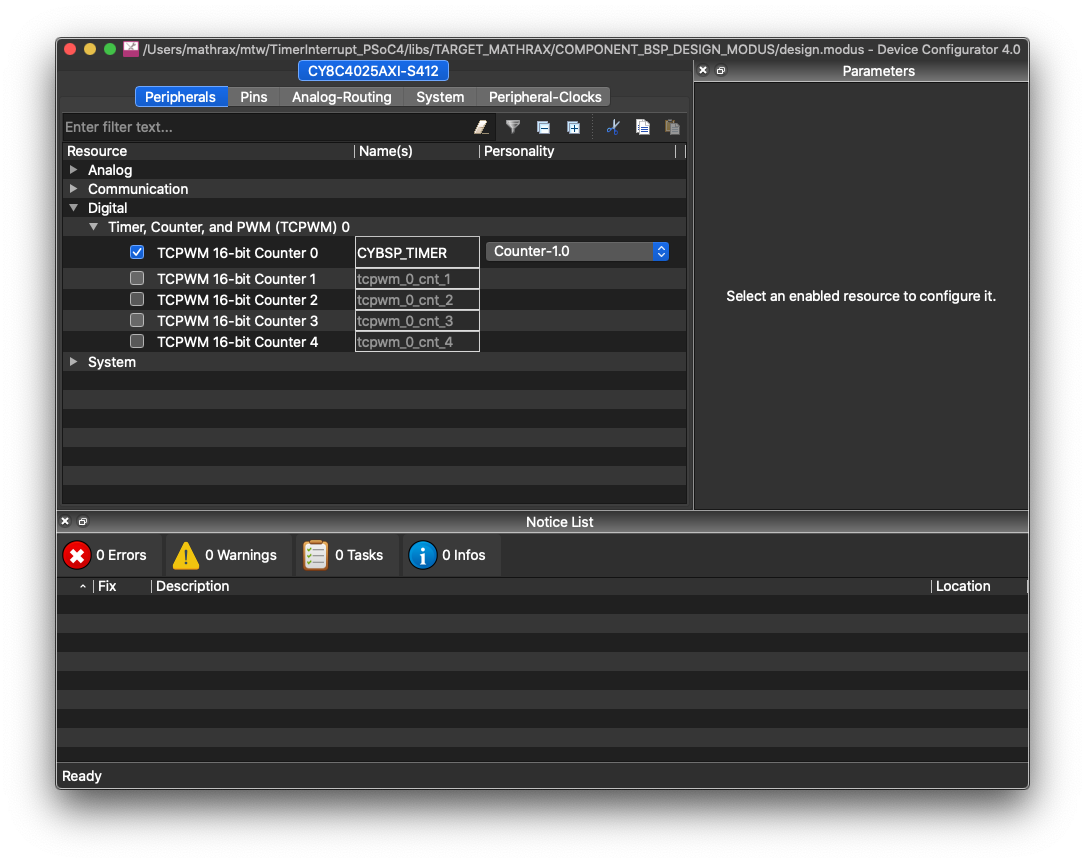Screen dimensions: 1085x863
Task: Switch to the Pins tab
Action: (x=253, y=97)
